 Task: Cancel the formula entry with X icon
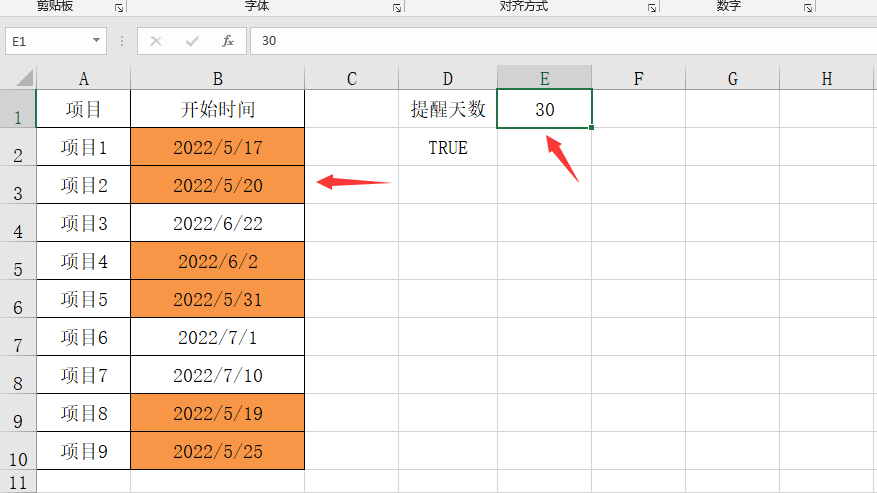click(x=156, y=41)
